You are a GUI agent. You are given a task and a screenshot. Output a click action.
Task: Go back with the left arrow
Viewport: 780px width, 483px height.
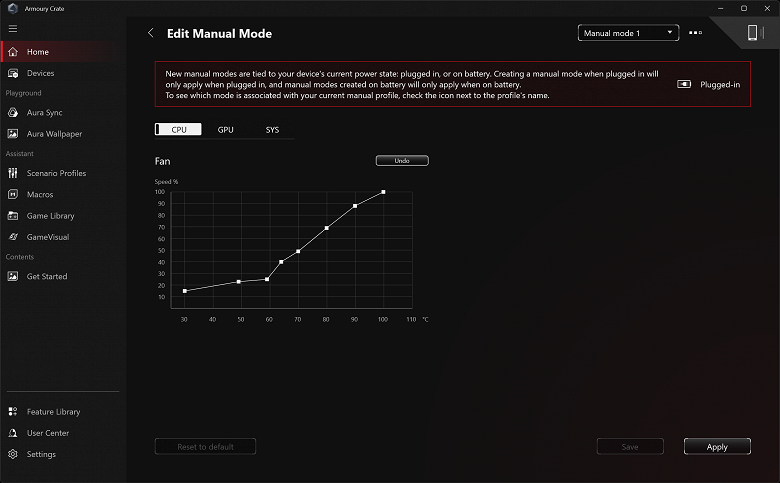[x=151, y=33]
